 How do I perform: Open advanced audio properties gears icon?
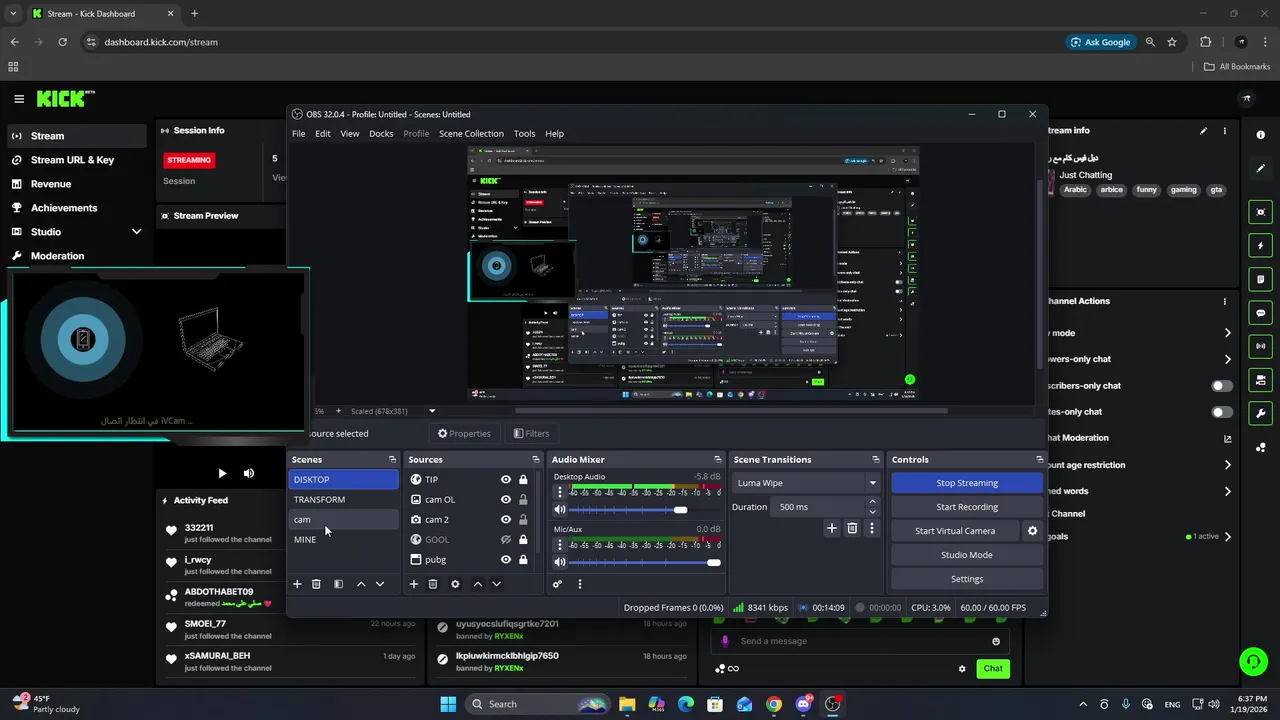tap(558, 584)
